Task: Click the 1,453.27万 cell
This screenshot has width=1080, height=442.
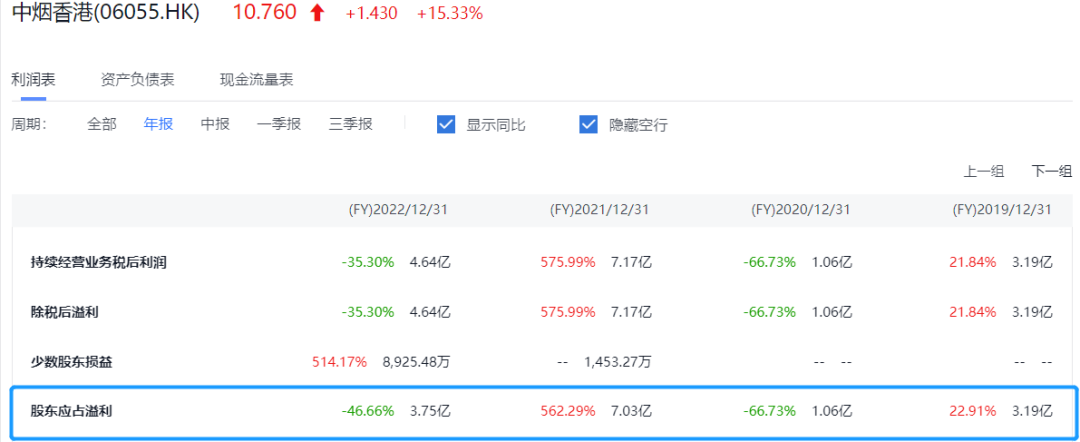Action: [617, 362]
